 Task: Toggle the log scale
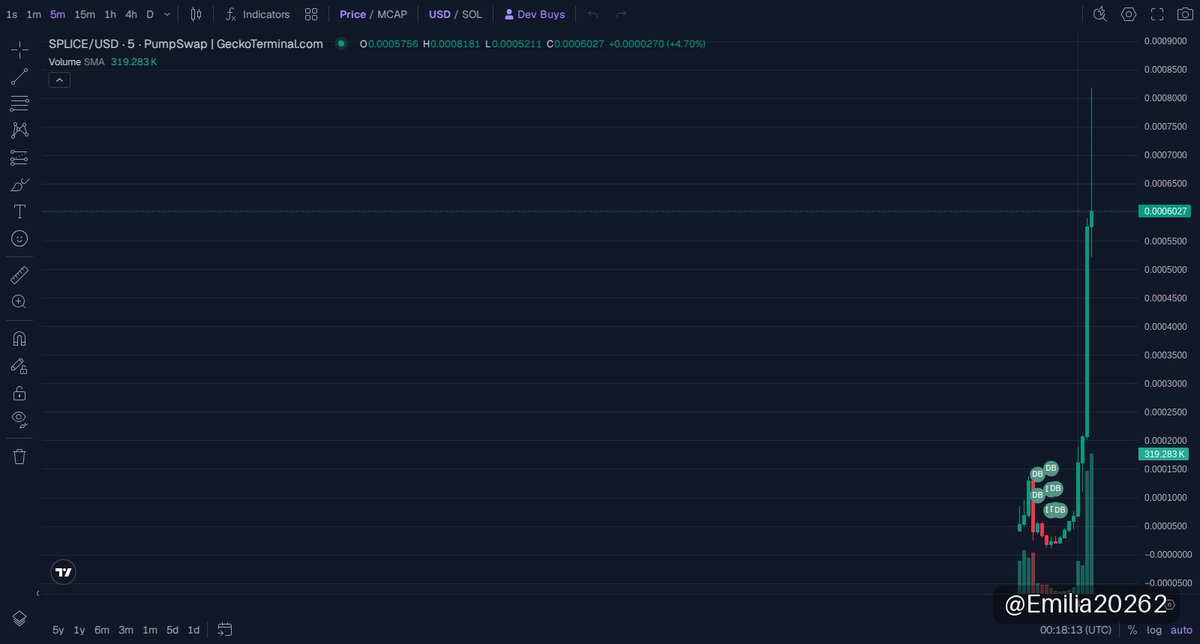point(1154,630)
